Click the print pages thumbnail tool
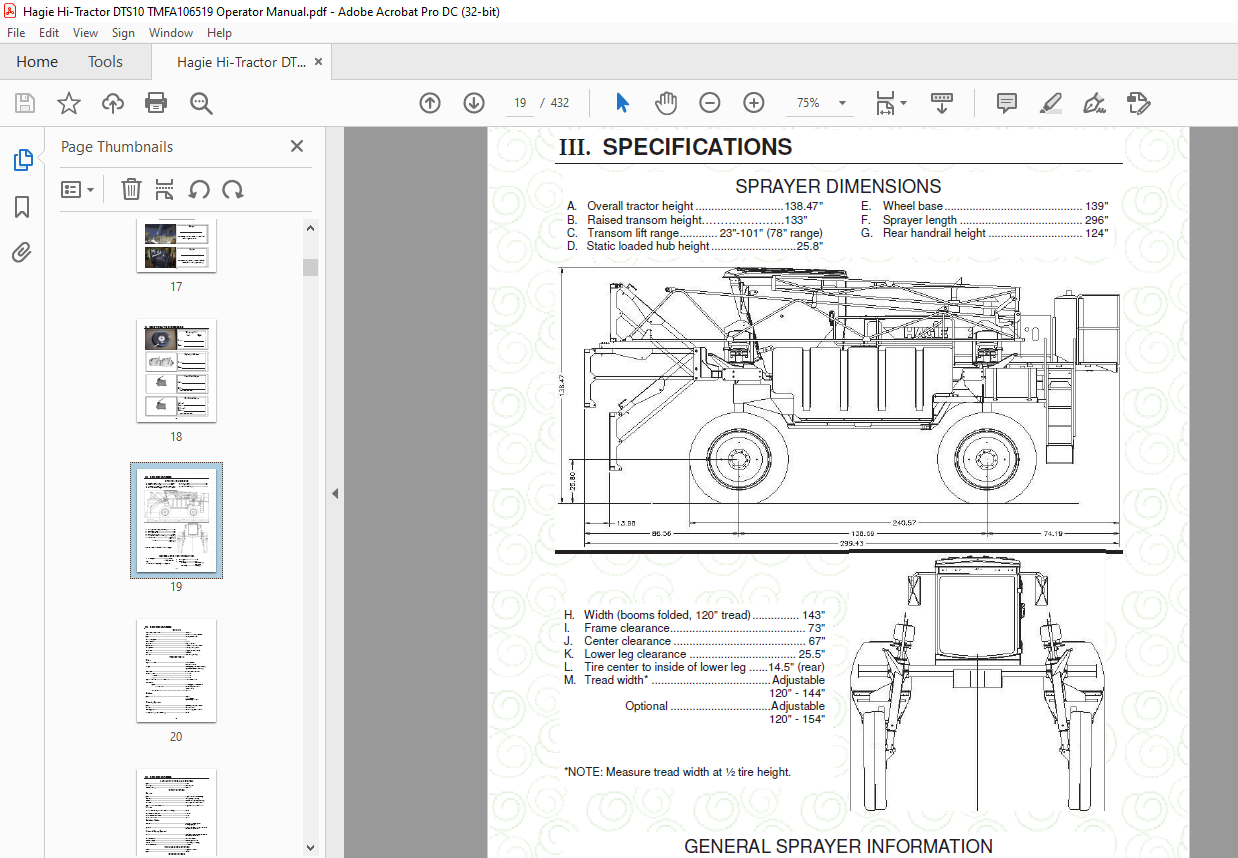 point(165,190)
